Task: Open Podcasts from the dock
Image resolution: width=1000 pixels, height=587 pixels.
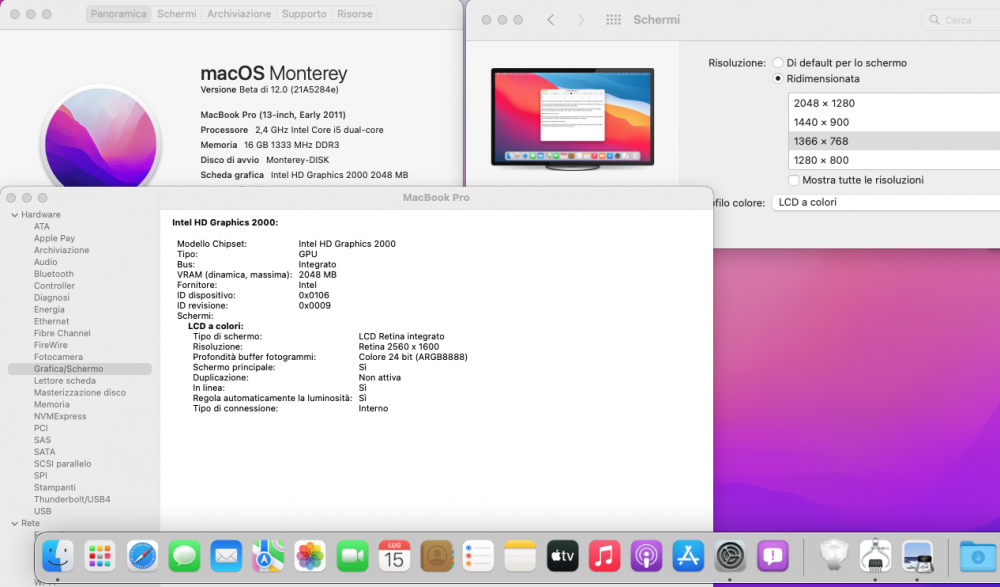Action: pos(646,556)
